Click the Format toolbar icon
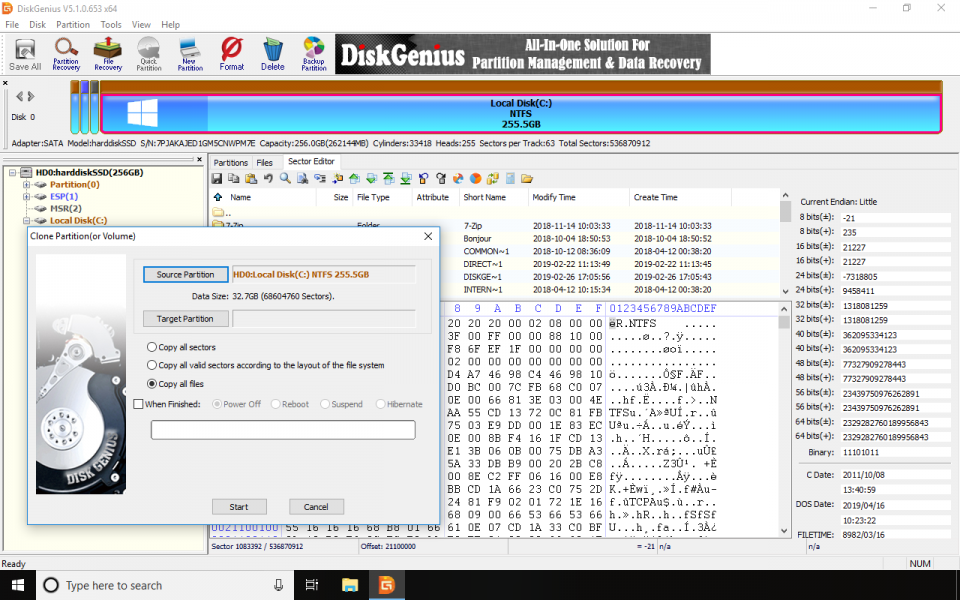960x600 pixels. coord(231,54)
